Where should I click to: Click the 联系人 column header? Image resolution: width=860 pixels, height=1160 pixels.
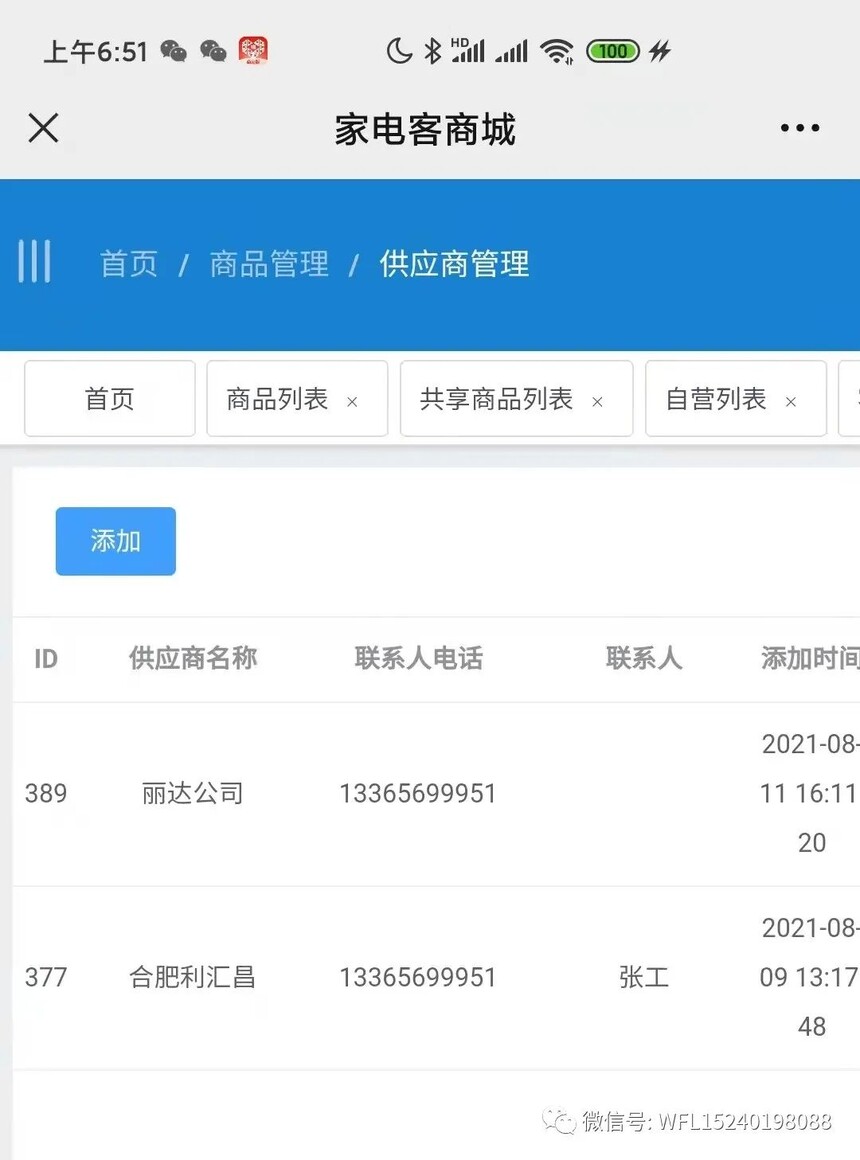pyautogui.click(x=644, y=658)
